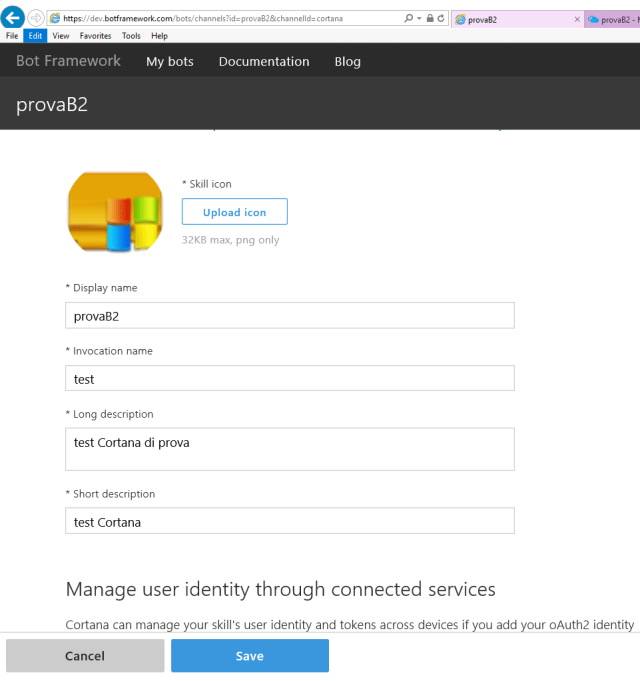Go to My bots page
The width and height of the screenshot is (640, 681).
pos(170,62)
